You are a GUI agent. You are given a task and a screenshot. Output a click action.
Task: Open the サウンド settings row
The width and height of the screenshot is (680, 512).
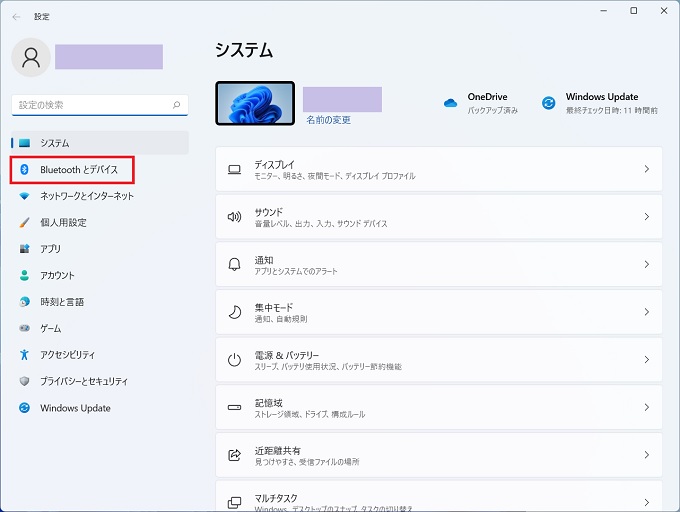pyautogui.click(x=439, y=217)
